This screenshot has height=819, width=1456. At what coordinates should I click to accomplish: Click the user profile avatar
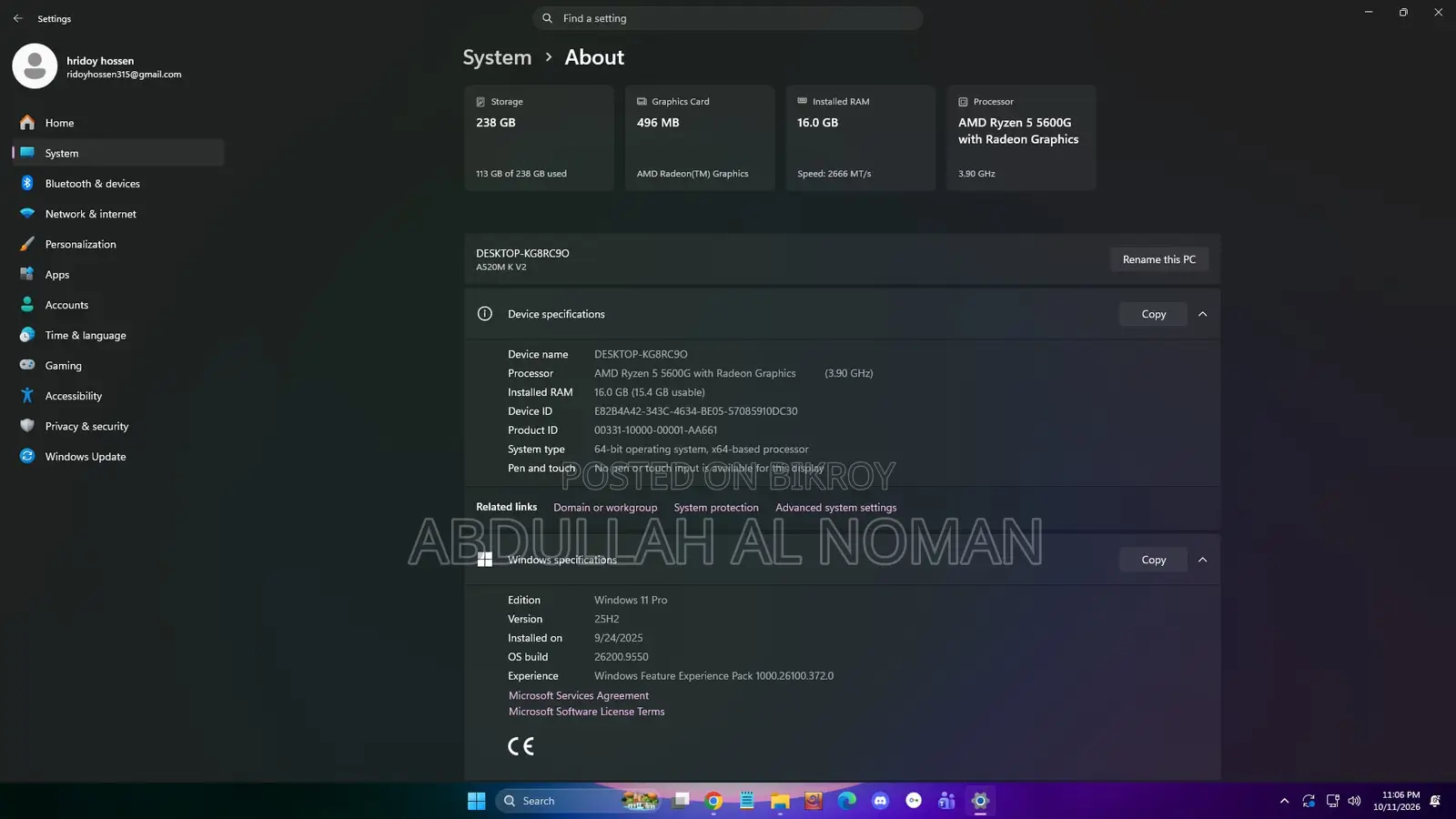point(35,66)
